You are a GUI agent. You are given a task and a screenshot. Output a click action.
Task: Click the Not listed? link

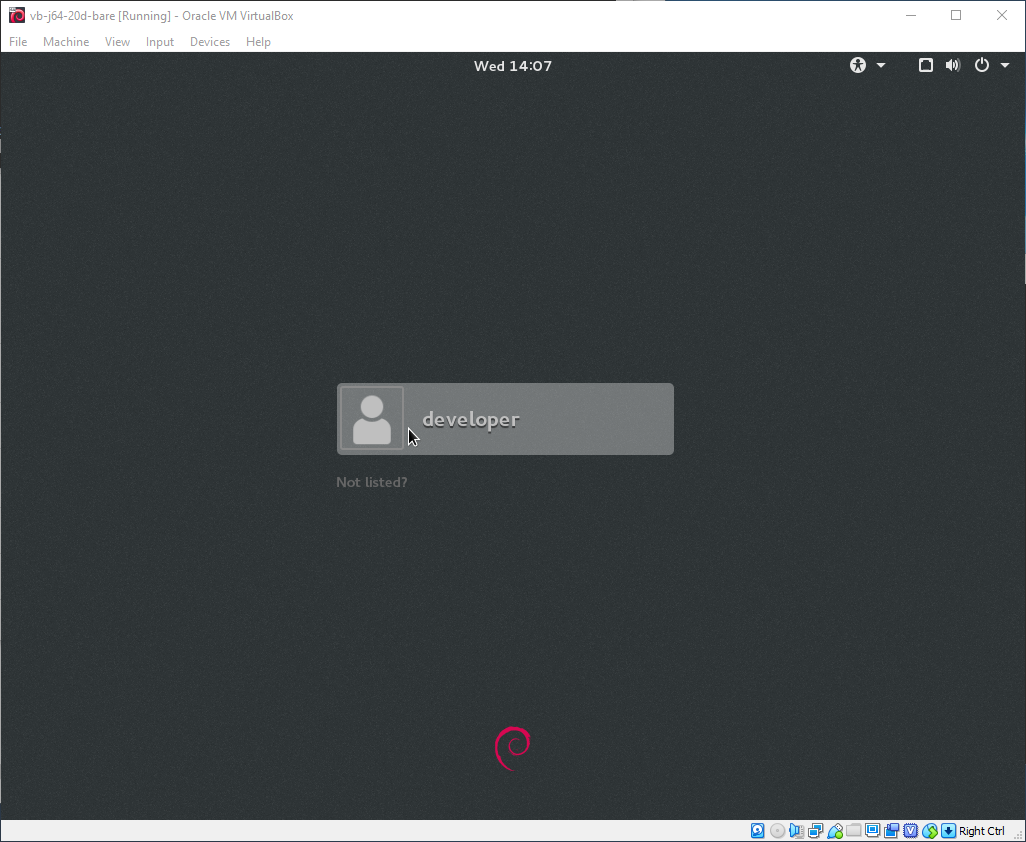coord(371,482)
